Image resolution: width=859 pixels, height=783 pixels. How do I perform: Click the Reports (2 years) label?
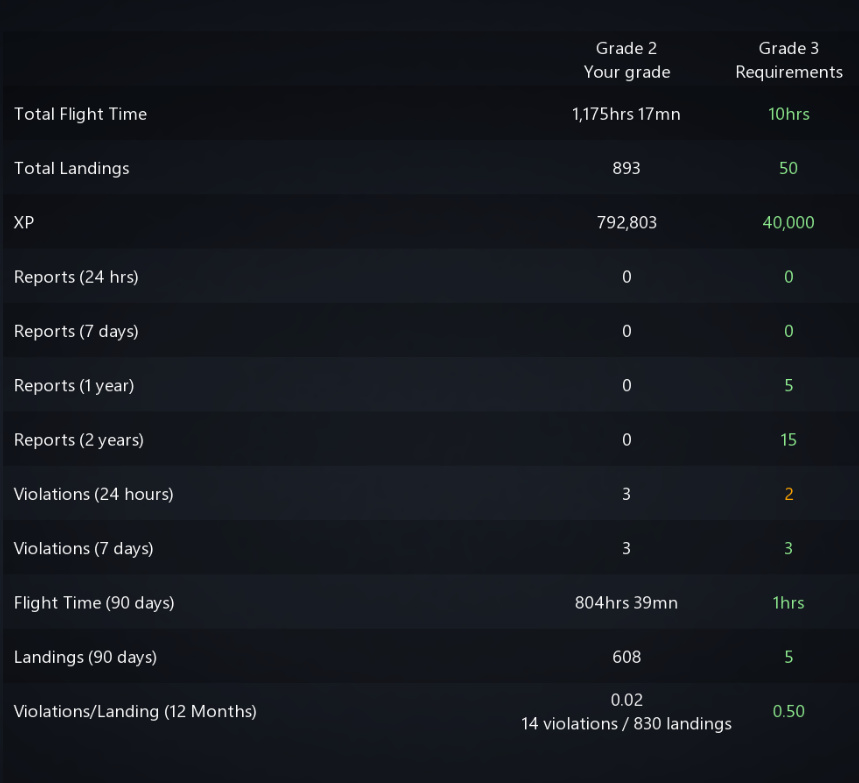pyautogui.click(x=79, y=440)
